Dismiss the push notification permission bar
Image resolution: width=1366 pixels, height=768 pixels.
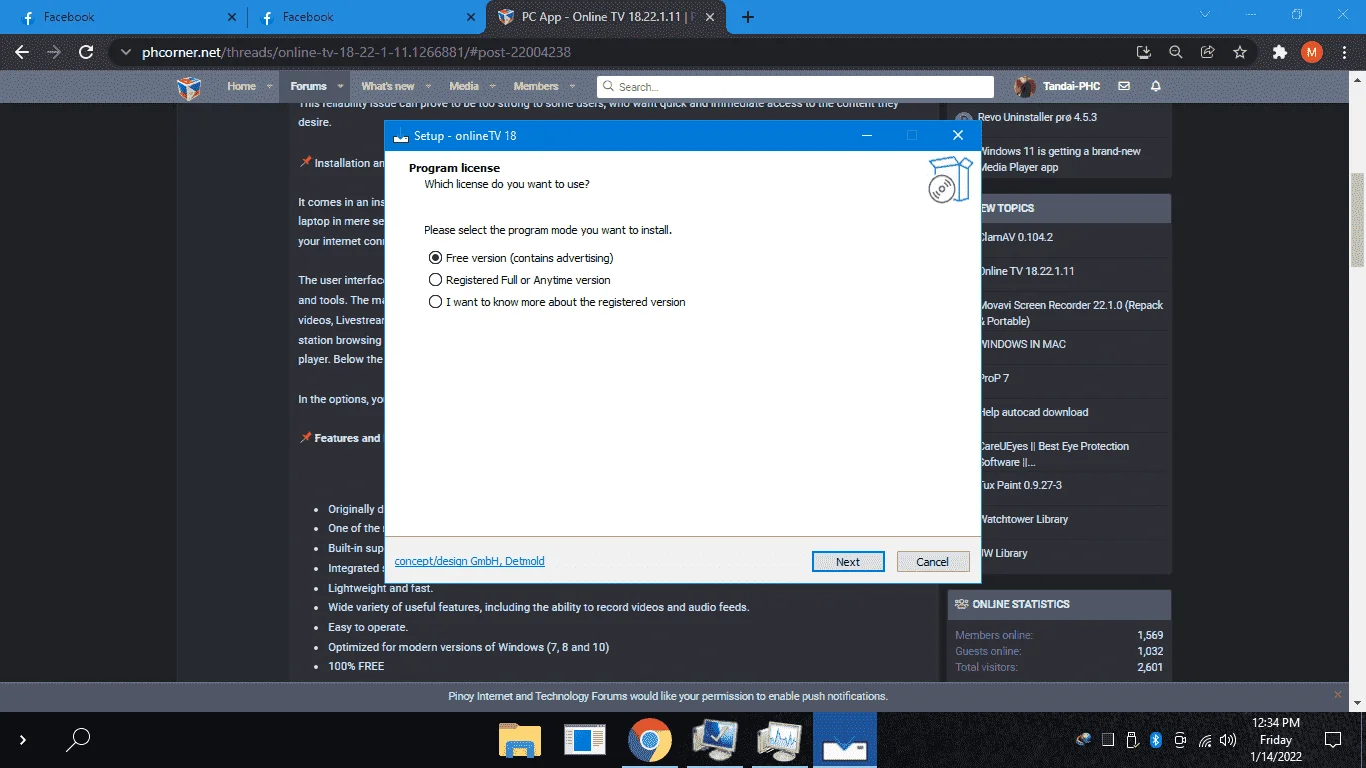[x=1338, y=694]
